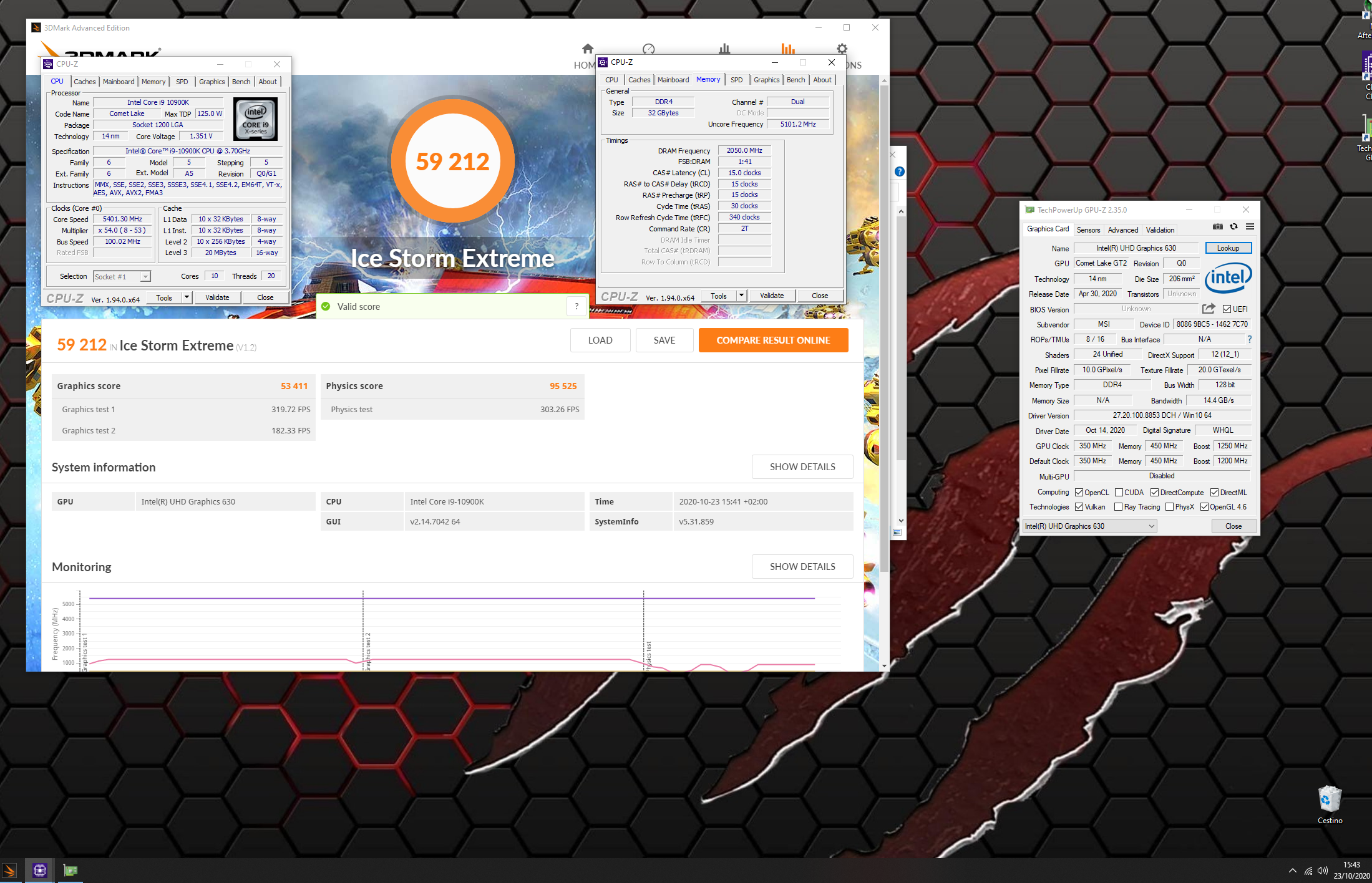Open Advanced tab in GPU-Z
The width and height of the screenshot is (1372, 883).
point(1122,230)
